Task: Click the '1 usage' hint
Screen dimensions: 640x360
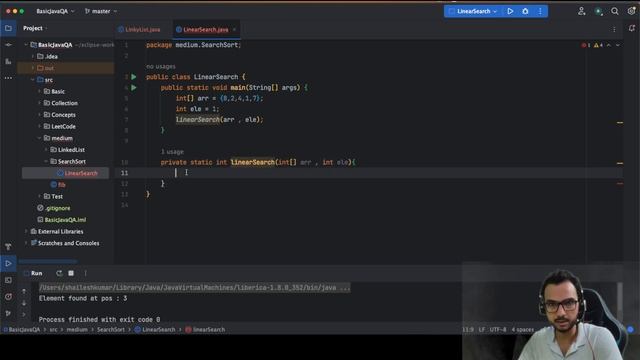Action: point(172,152)
